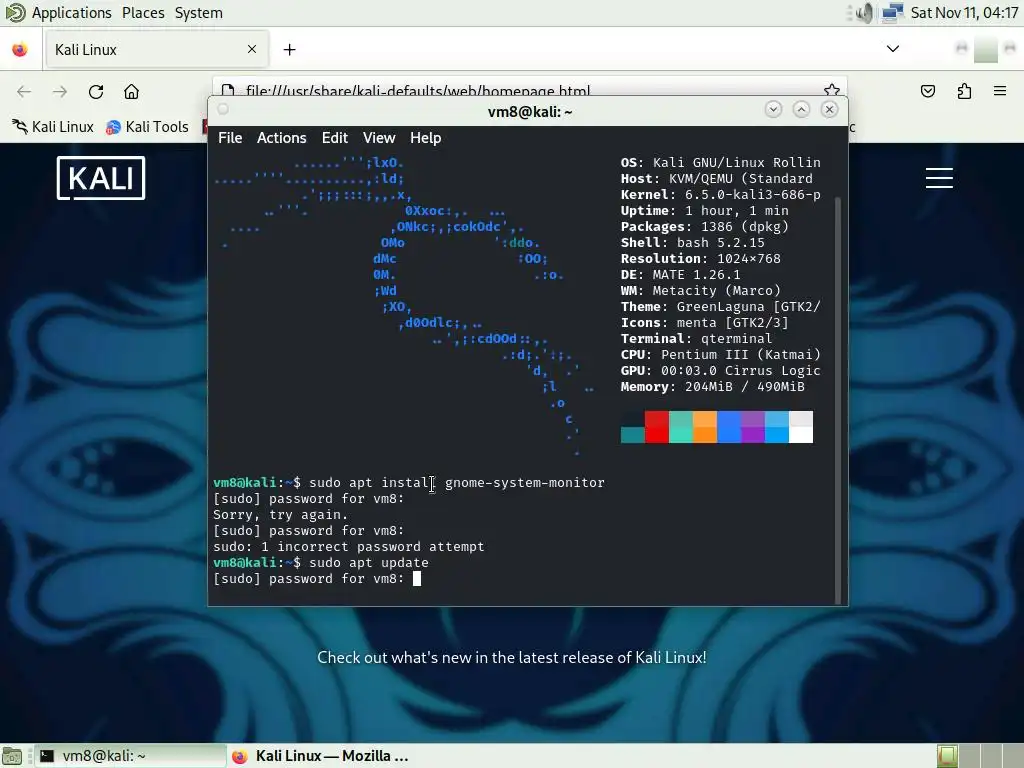This screenshot has height=768, width=1024.
Task: Click the terminal vertical scrollbar
Action: 839,398
